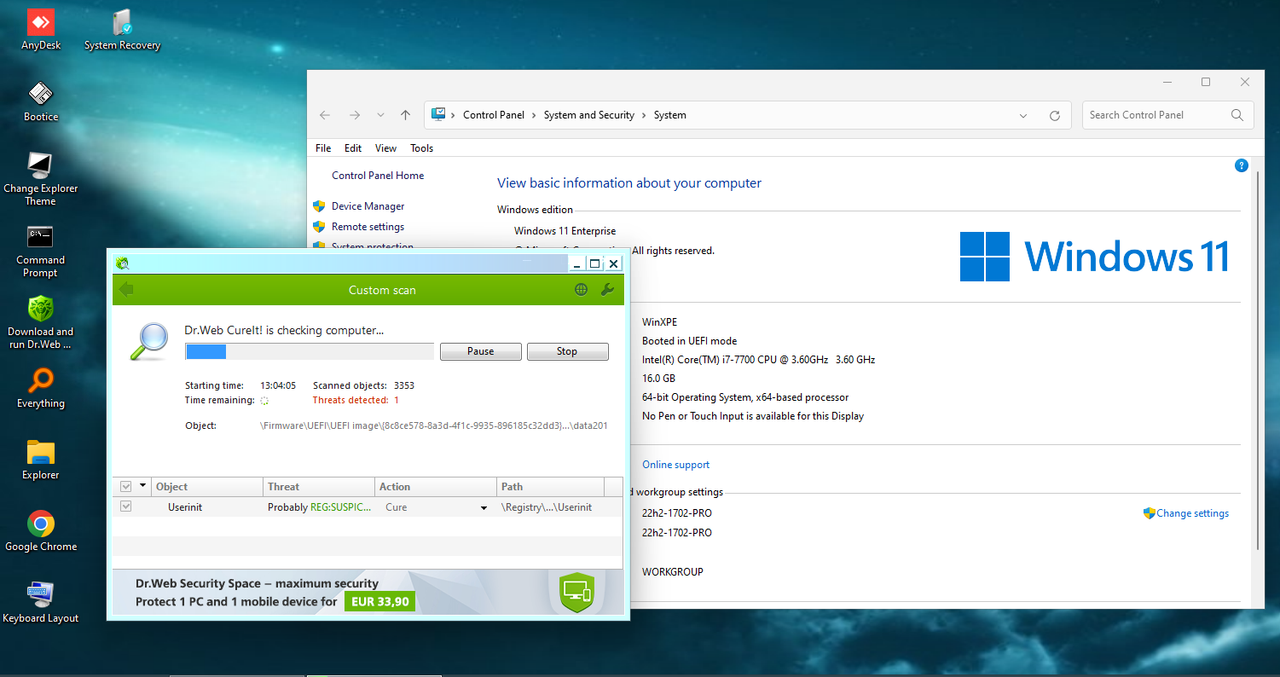The width and height of the screenshot is (1280, 677).
Task: Launch the Explorer desktop shortcut
Action: click(x=40, y=460)
